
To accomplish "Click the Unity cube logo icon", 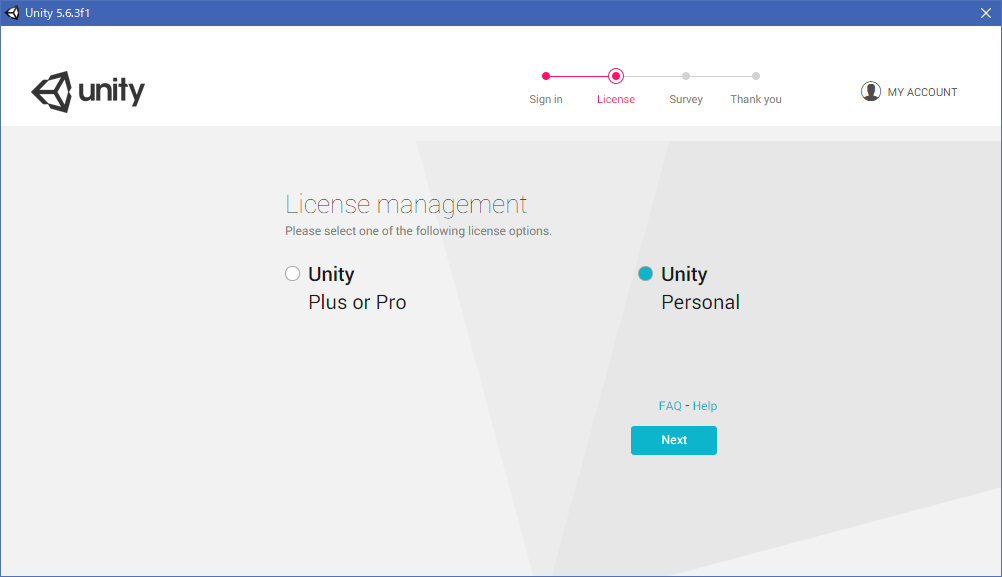I will (x=52, y=92).
